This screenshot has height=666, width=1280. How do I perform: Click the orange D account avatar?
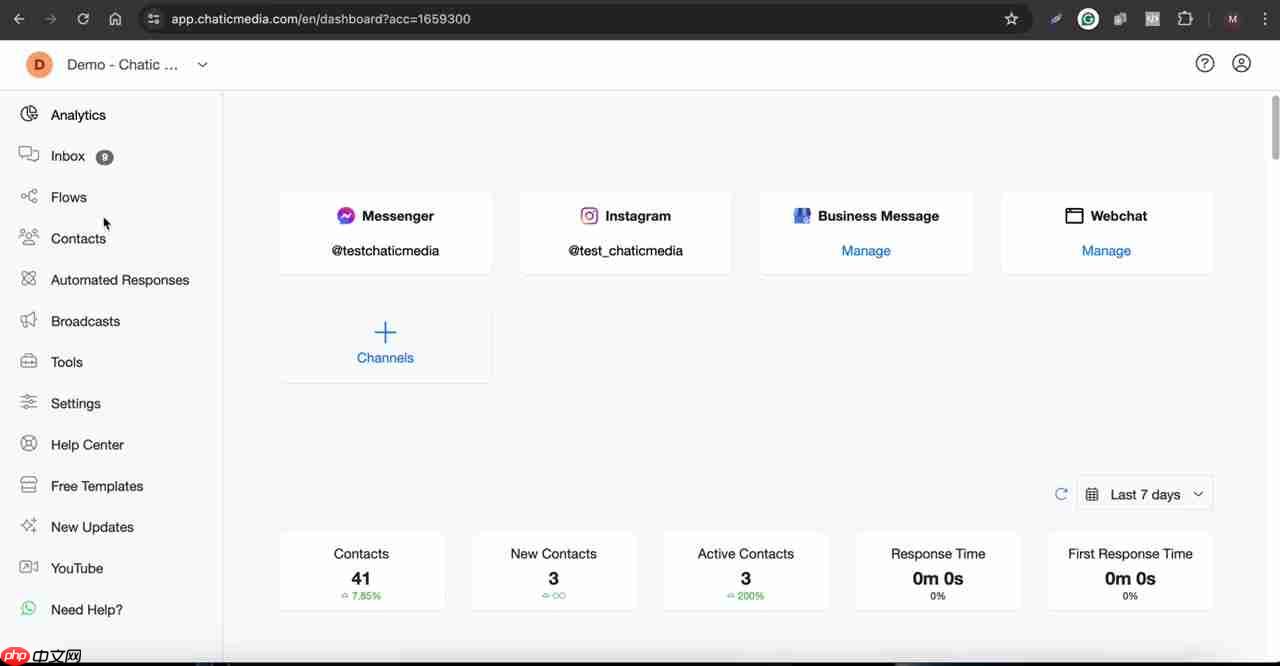[x=39, y=64]
